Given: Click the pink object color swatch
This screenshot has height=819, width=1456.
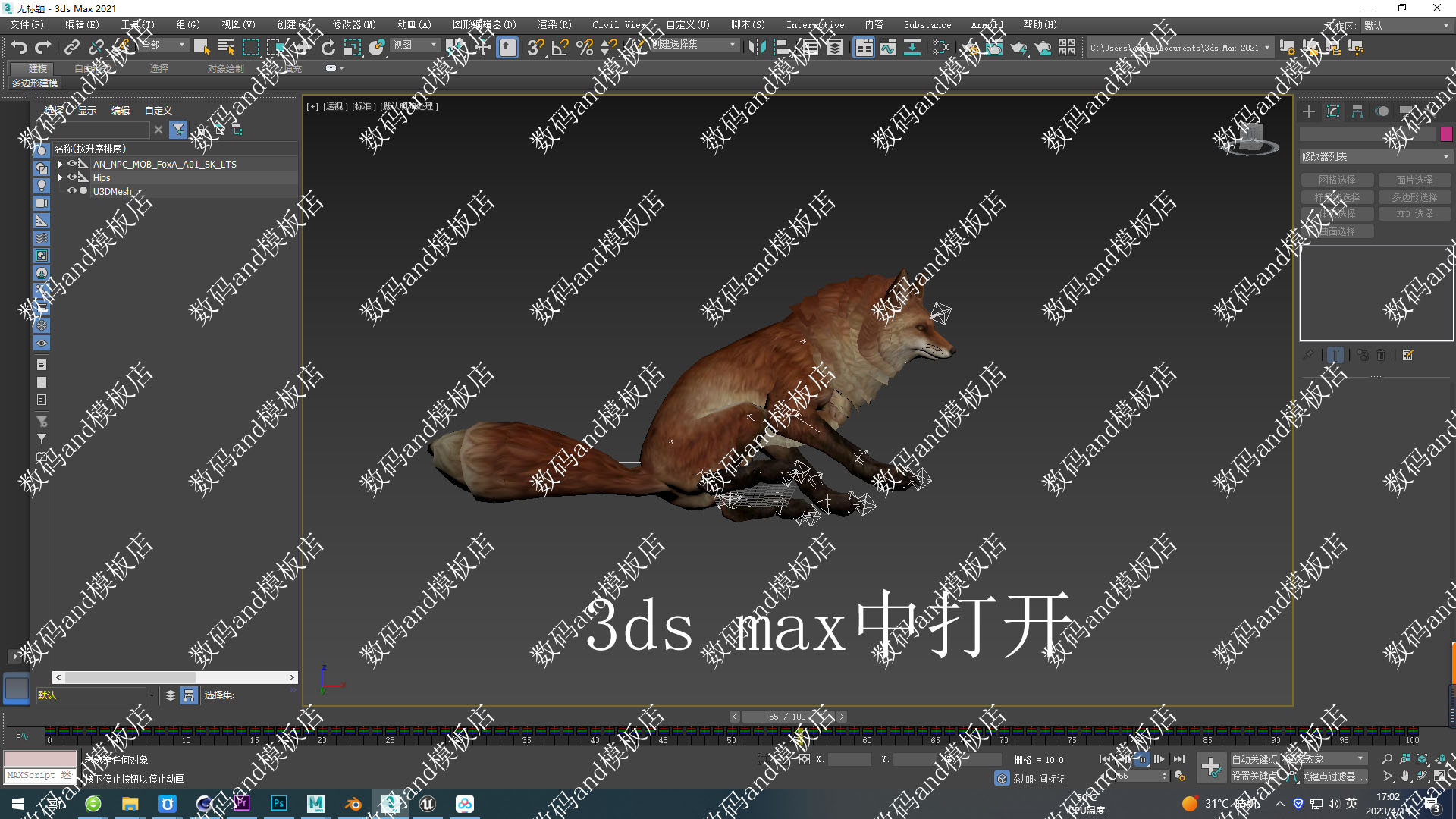Looking at the screenshot, I should pyautogui.click(x=1446, y=134).
